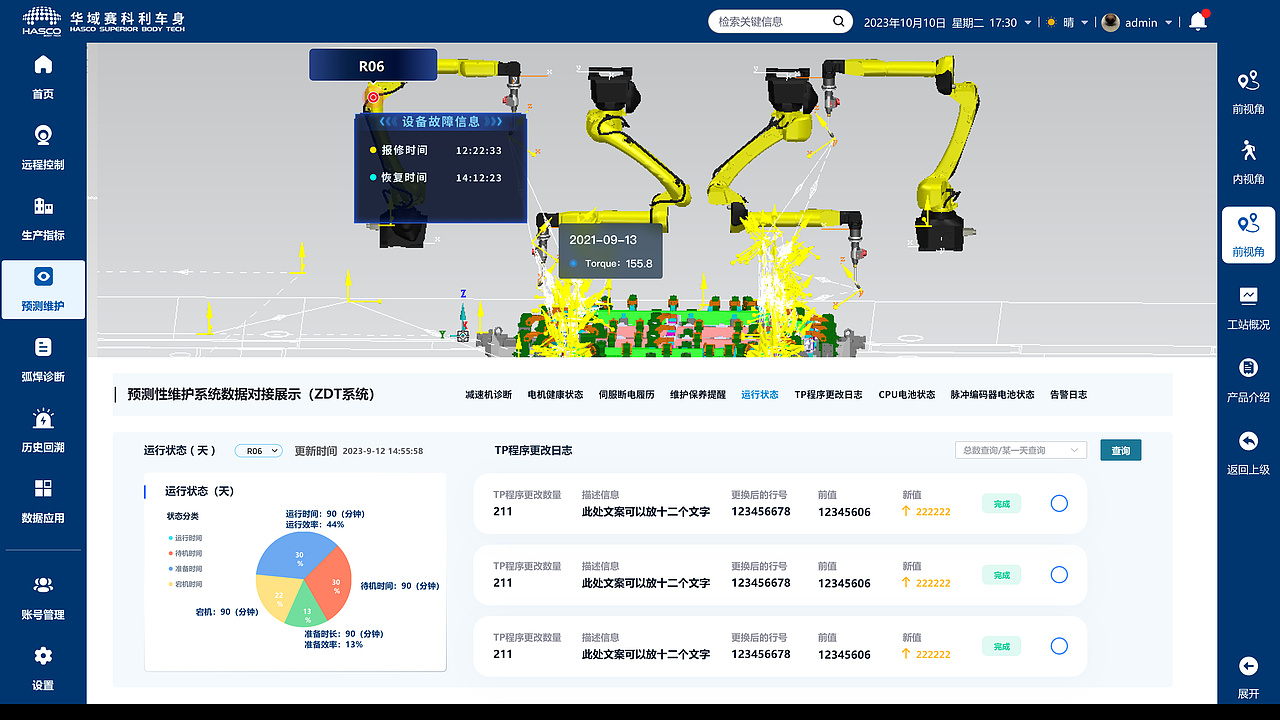Click the R06 robot label in 3D view
Image resolution: width=1280 pixels, height=720 pixels.
[372, 66]
